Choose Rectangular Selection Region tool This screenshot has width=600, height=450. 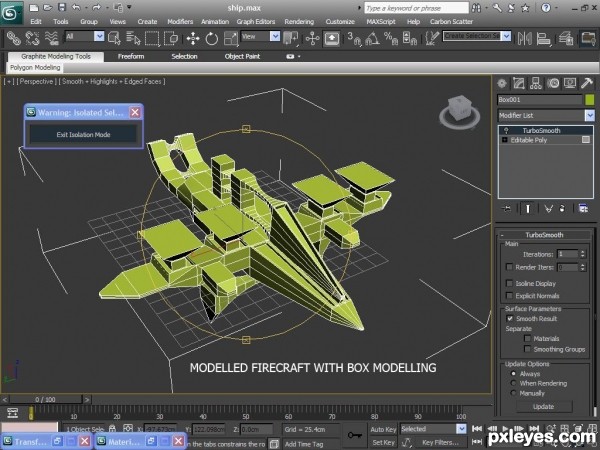tap(152, 38)
